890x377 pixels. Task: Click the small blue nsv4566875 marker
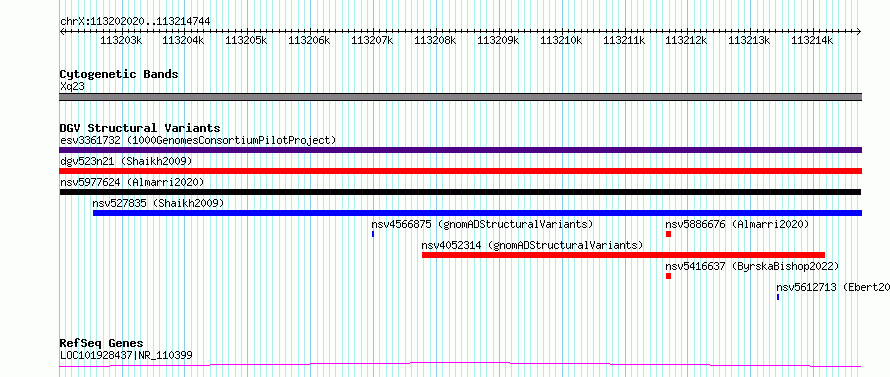point(373,234)
